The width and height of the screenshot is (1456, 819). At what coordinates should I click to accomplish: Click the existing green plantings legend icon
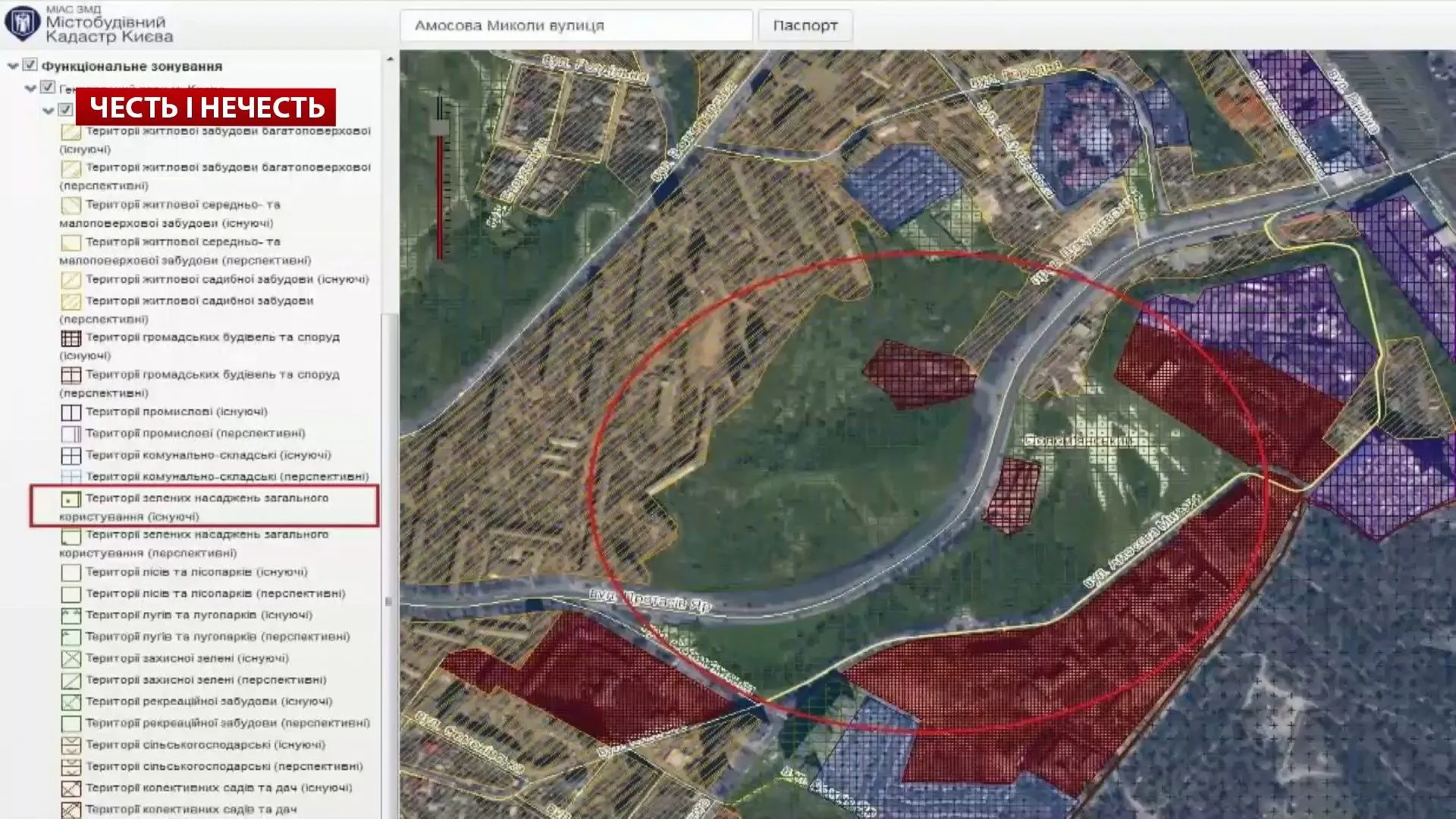(71, 500)
